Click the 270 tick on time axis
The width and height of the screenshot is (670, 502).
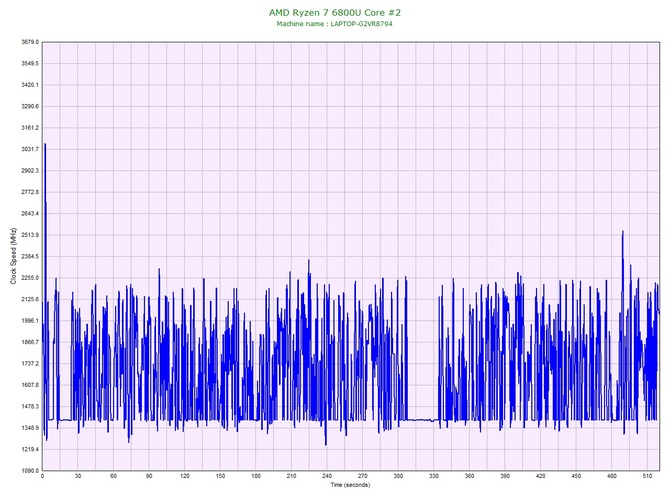[362, 476]
